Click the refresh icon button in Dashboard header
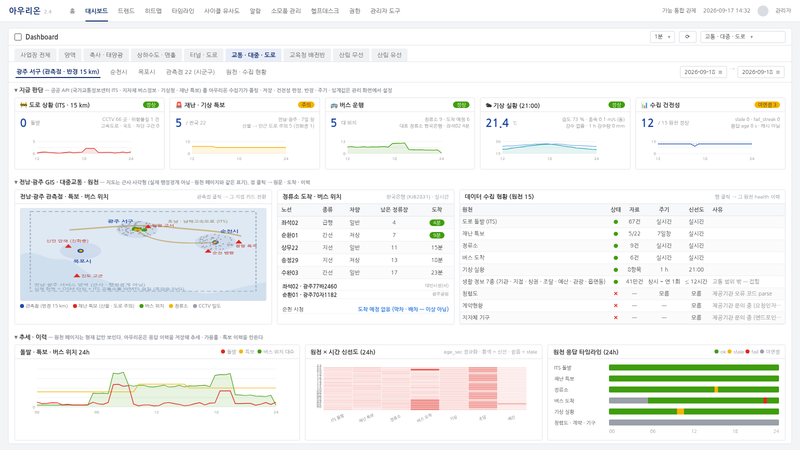Screen dimensions: 800x450 click(687, 37)
